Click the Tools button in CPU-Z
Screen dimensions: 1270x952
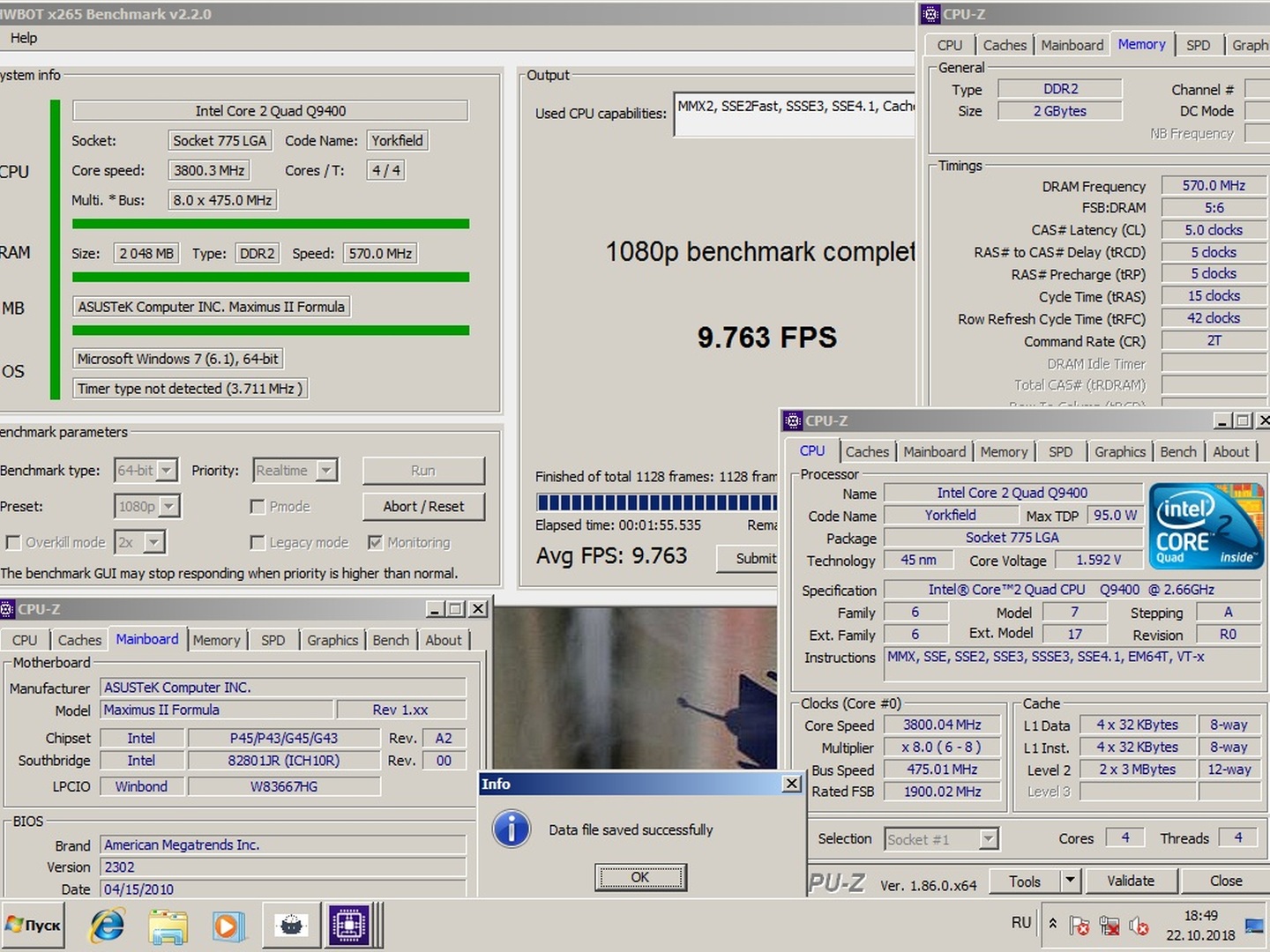coord(1025,881)
